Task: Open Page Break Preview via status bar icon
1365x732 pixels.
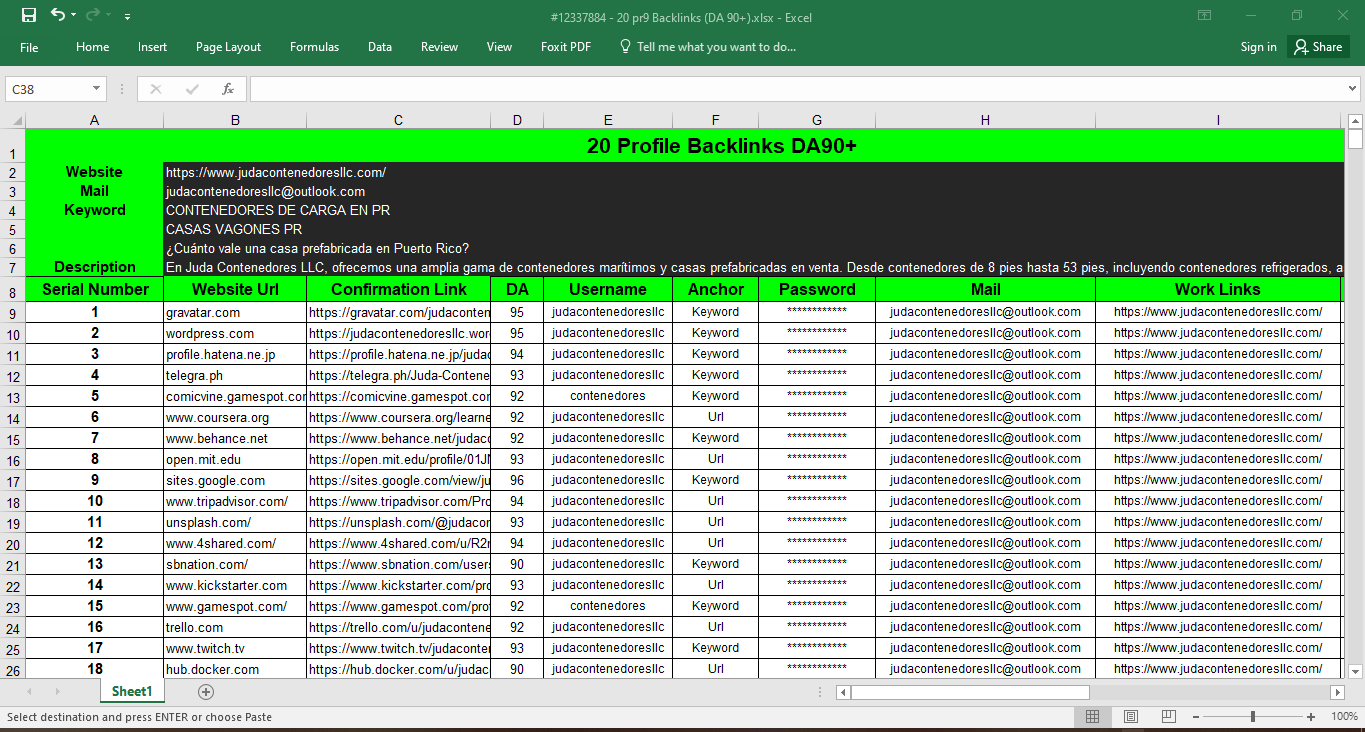Action: click(x=1167, y=716)
